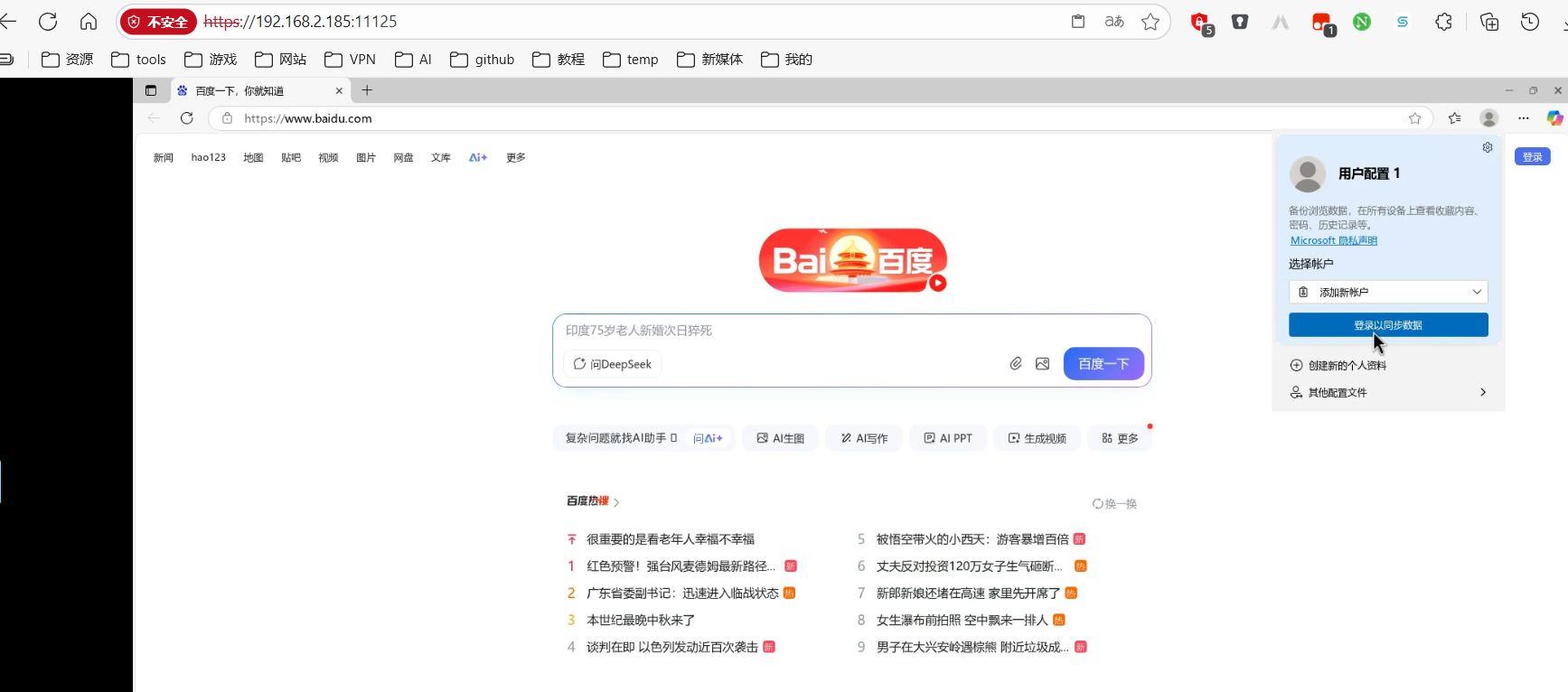Open the dark shield extension icon
1568x692 pixels.
pos(1240,22)
